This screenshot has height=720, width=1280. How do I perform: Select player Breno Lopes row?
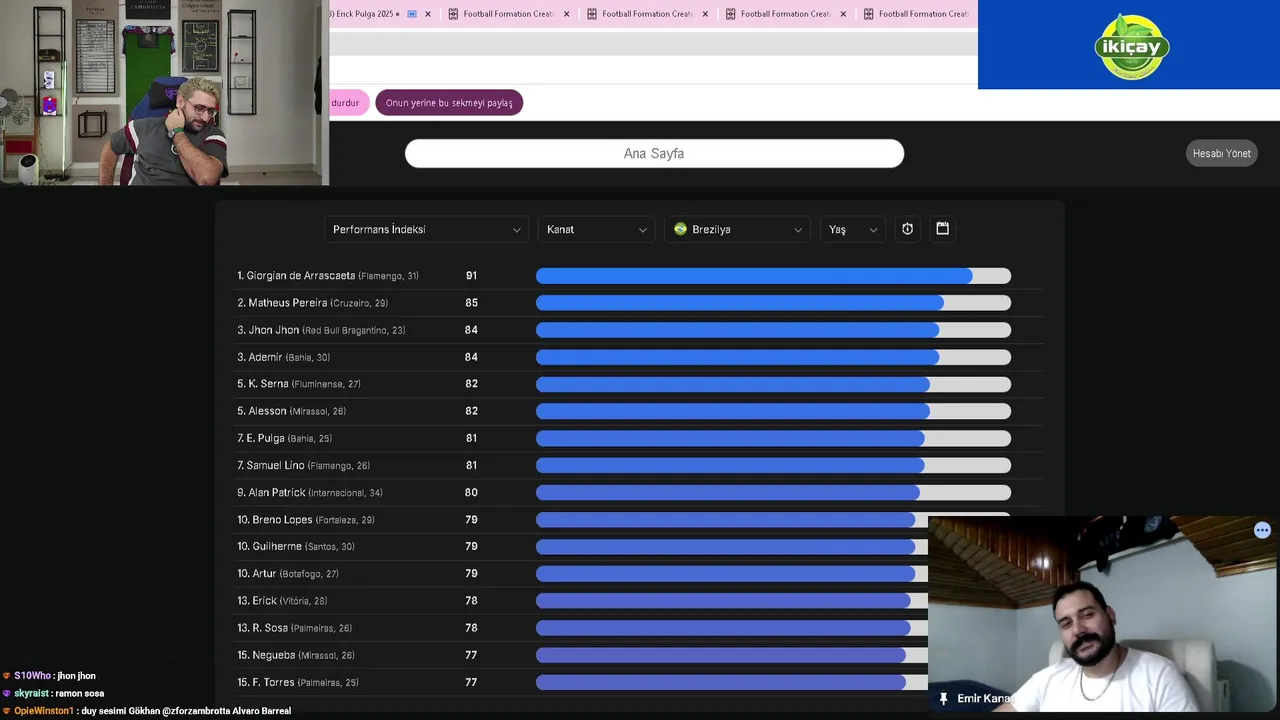pos(580,520)
